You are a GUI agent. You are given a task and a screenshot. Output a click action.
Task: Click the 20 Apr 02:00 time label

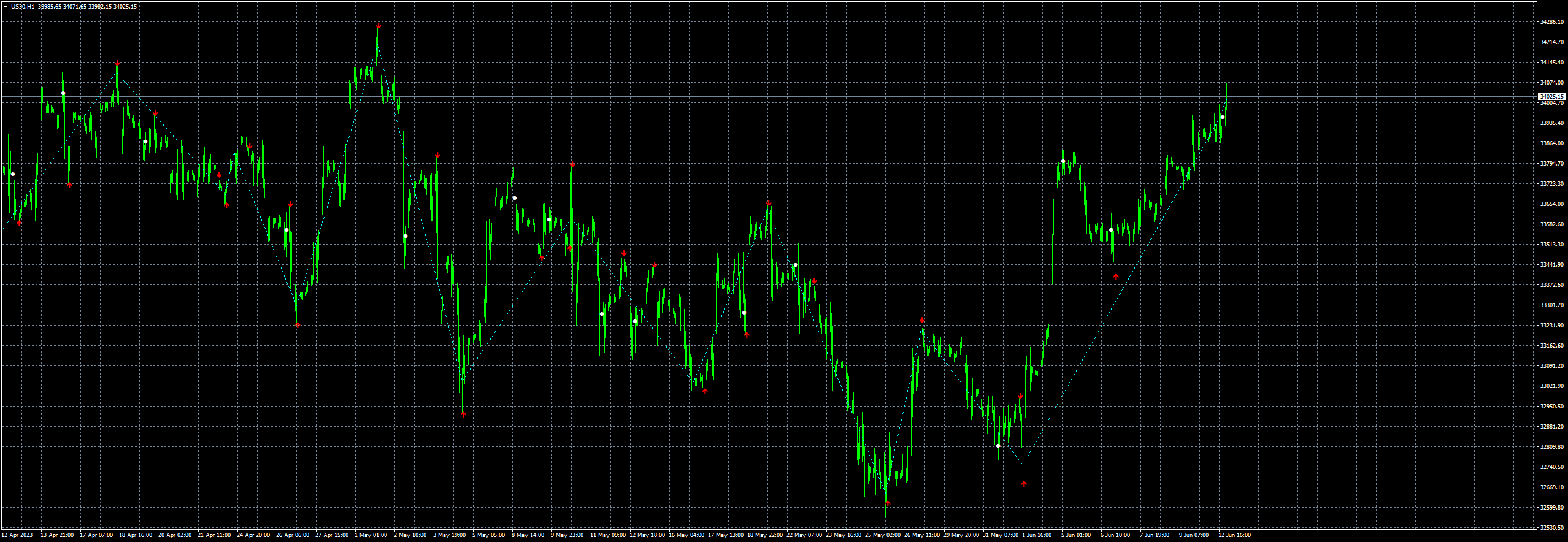175,535
